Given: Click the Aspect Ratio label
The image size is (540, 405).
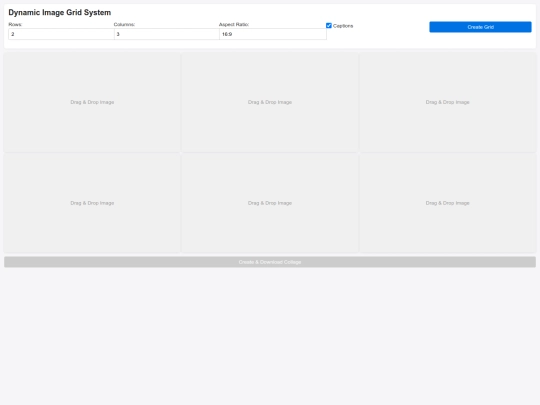Looking at the screenshot, I should click(234, 24).
